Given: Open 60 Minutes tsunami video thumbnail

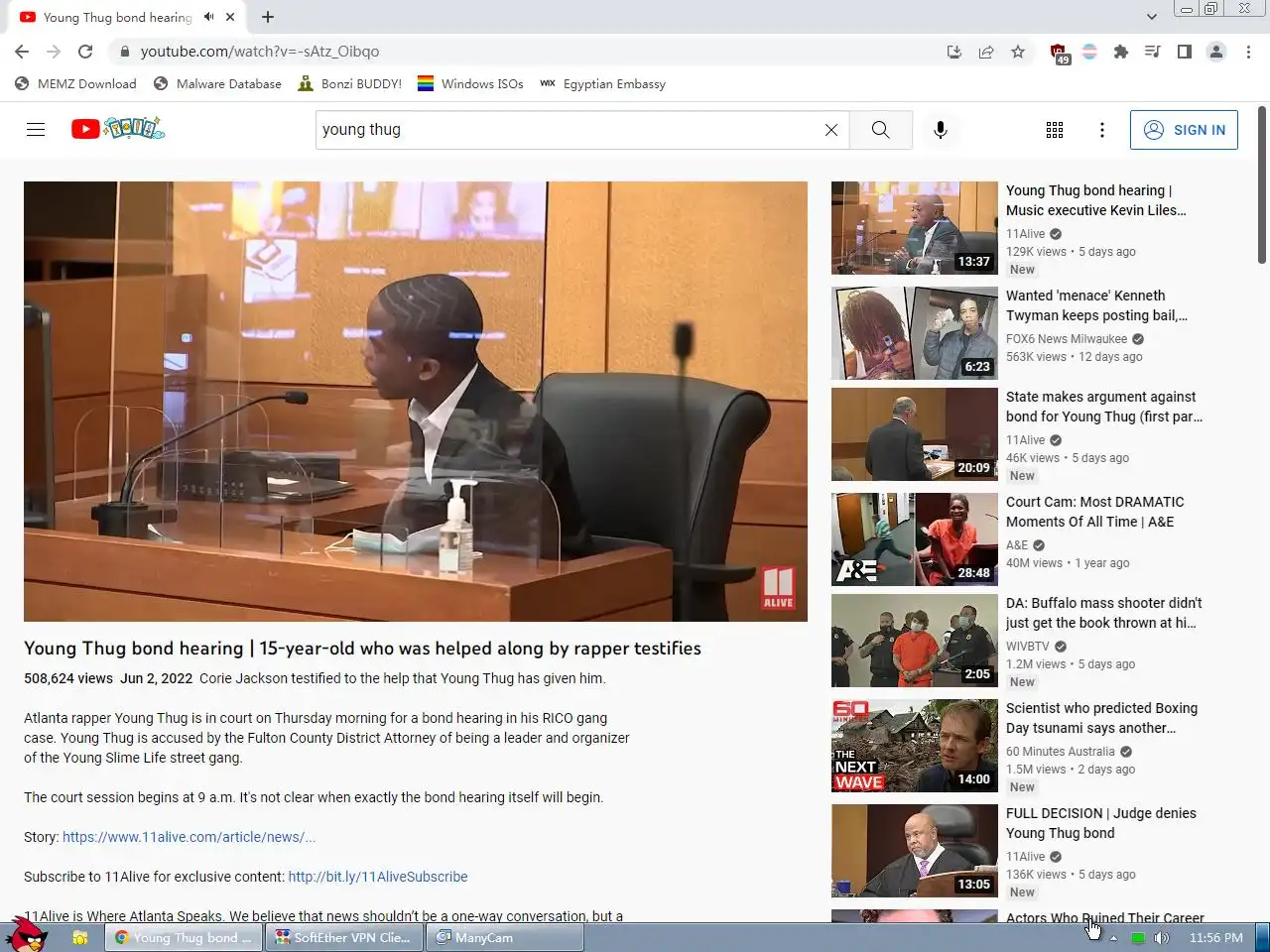Looking at the screenshot, I should click(x=915, y=746).
